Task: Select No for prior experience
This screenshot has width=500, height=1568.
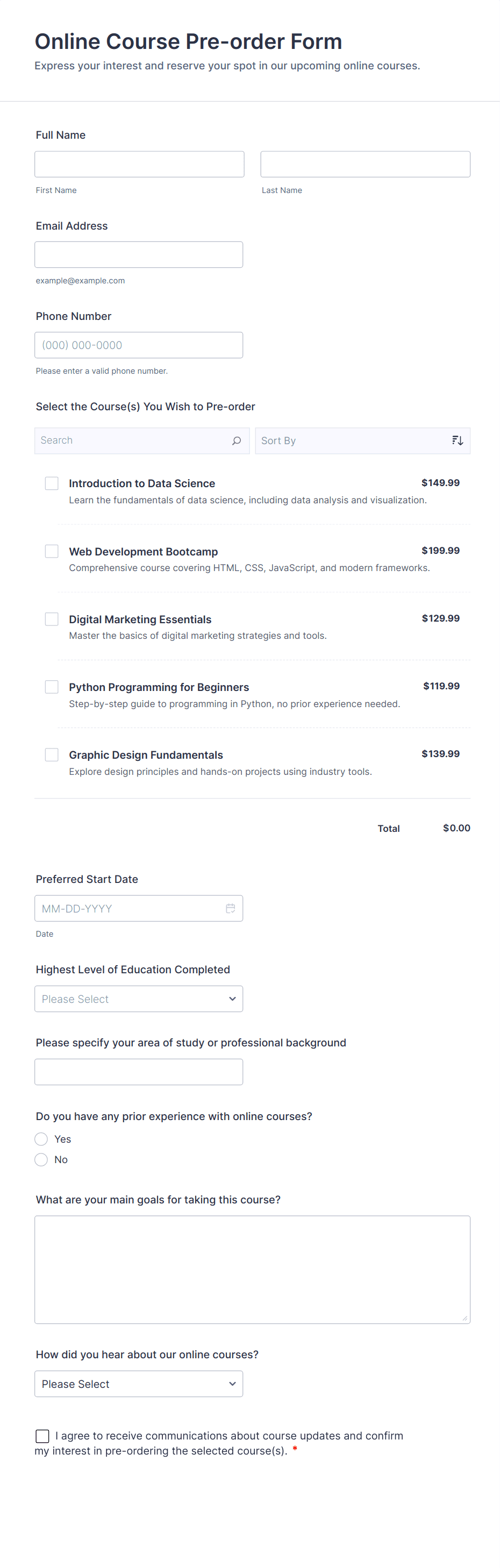Action: pos(41,1159)
